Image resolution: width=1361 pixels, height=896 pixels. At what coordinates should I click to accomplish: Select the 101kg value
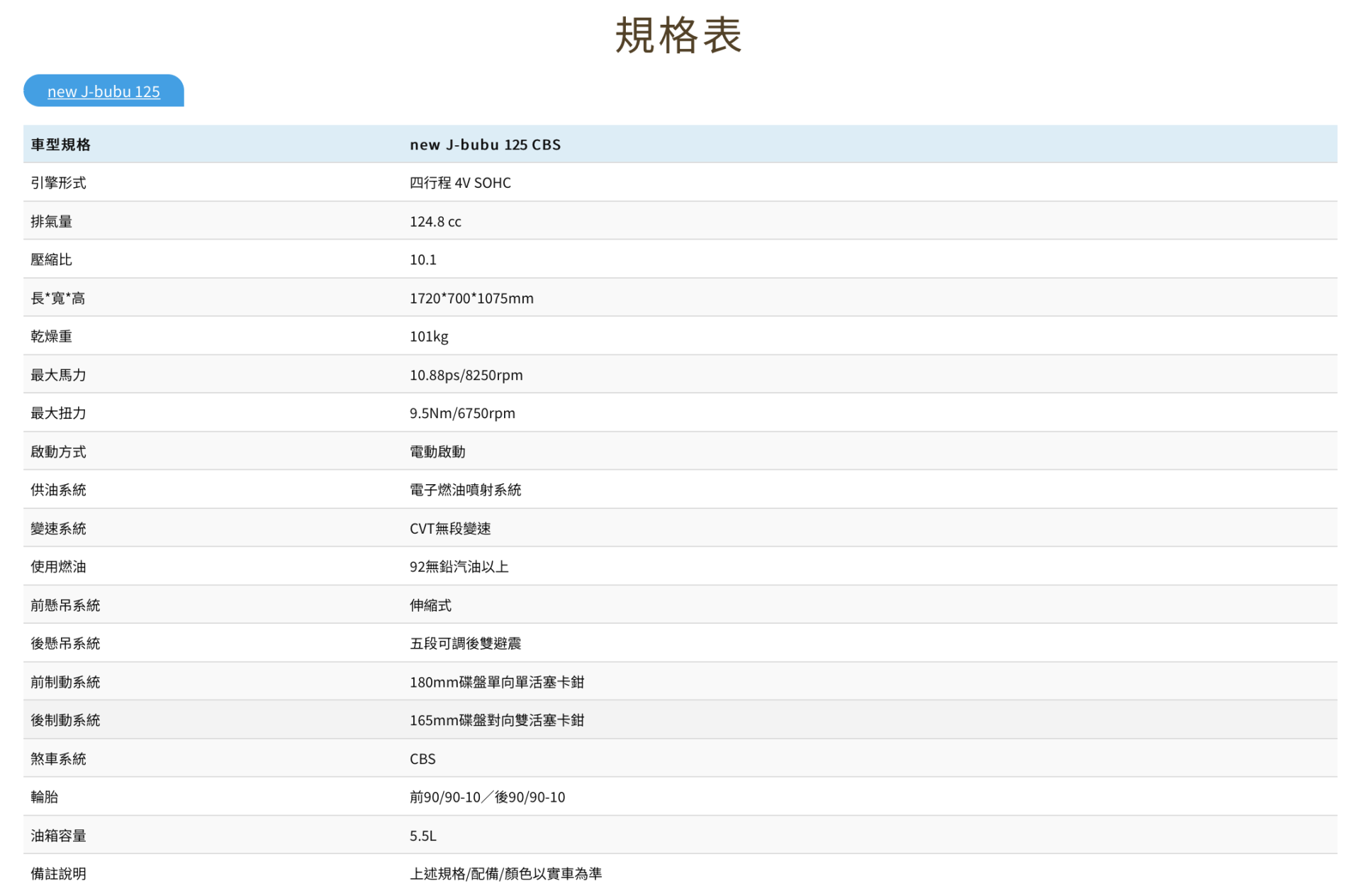429,337
